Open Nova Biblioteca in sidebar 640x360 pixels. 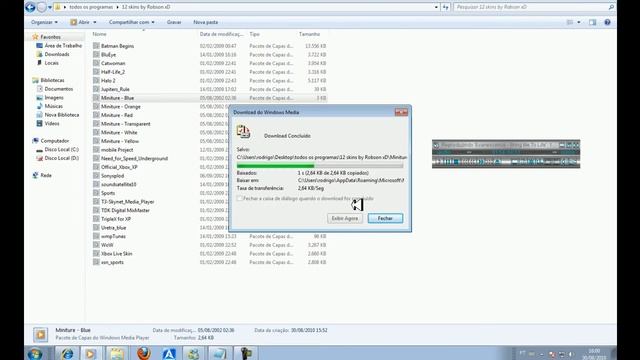click(62, 115)
